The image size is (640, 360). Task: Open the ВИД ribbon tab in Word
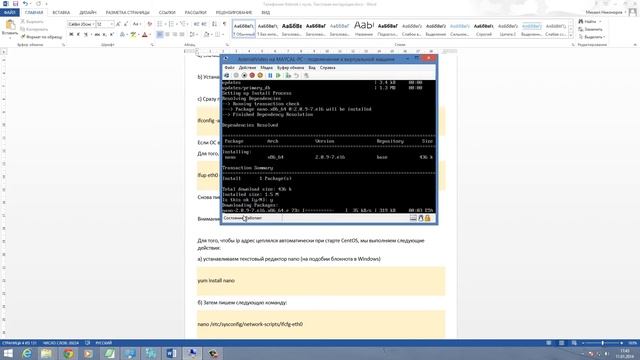265,13
